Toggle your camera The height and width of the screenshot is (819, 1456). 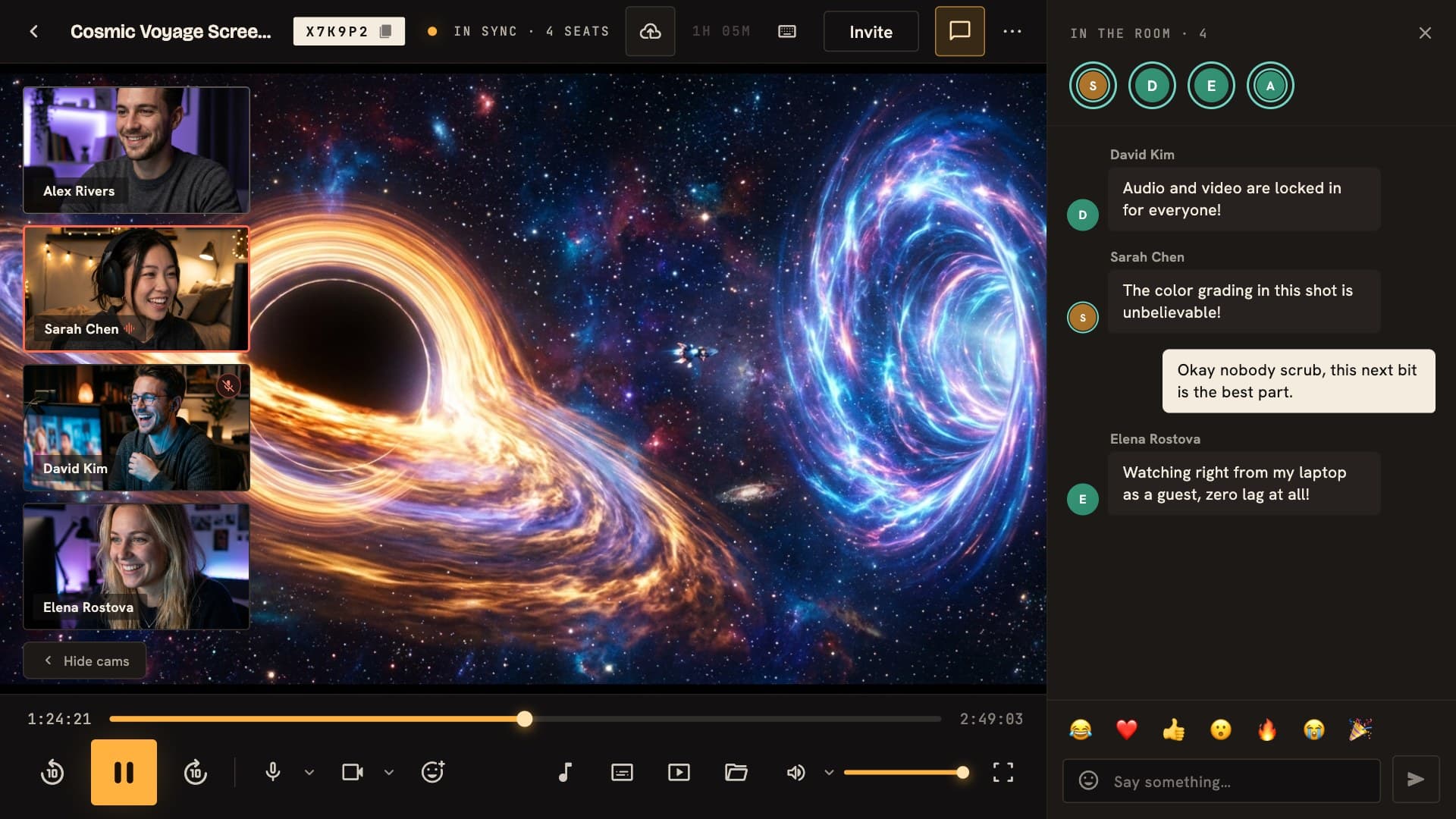pyautogui.click(x=353, y=772)
